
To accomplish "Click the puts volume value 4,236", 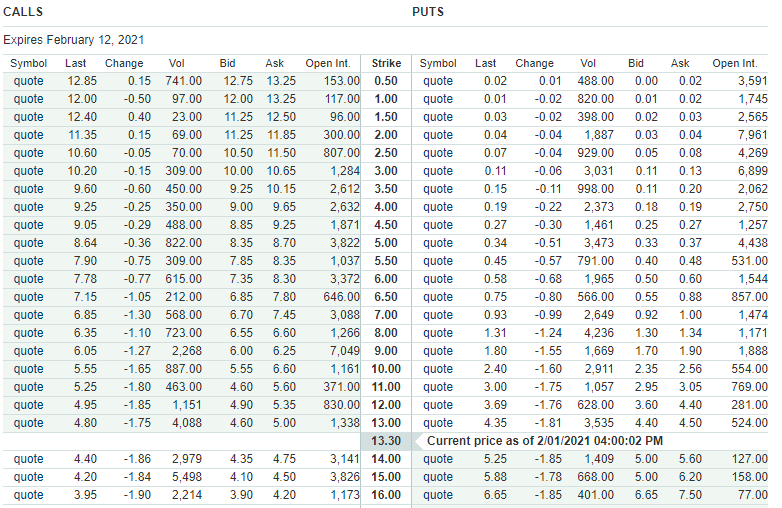I will coord(598,333).
